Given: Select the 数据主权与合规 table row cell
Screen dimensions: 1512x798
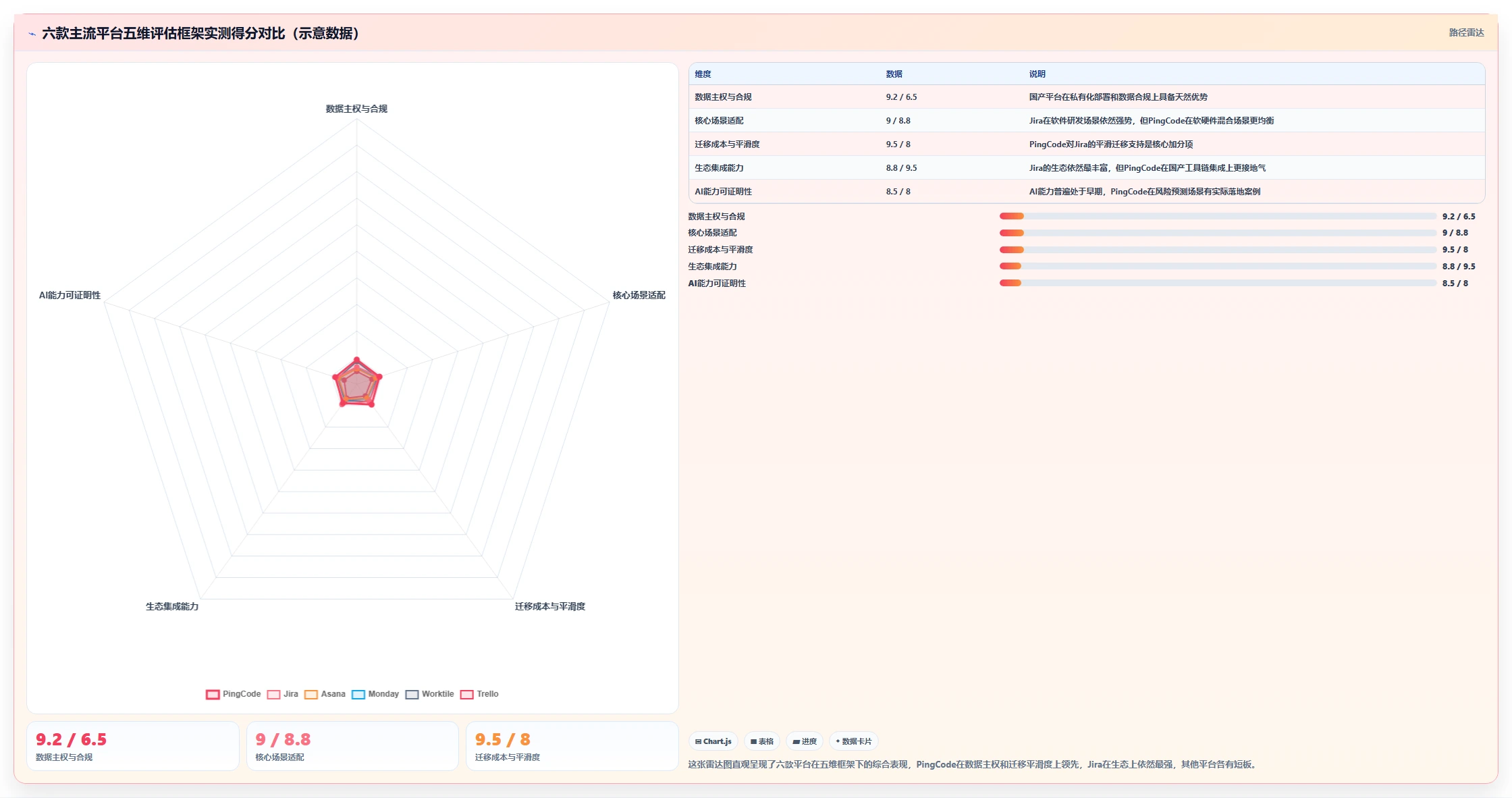Looking at the screenshot, I should pyautogui.click(x=723, y=97).
